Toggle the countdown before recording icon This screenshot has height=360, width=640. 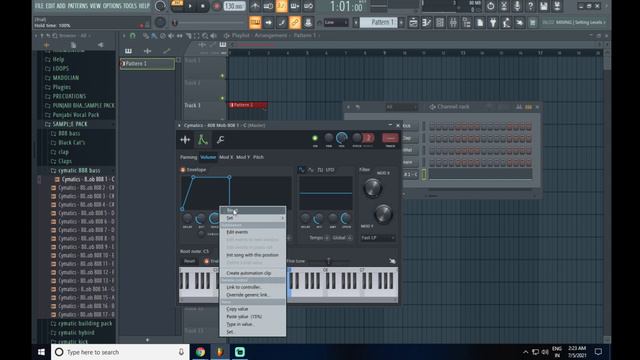click(x=268, y=6)
